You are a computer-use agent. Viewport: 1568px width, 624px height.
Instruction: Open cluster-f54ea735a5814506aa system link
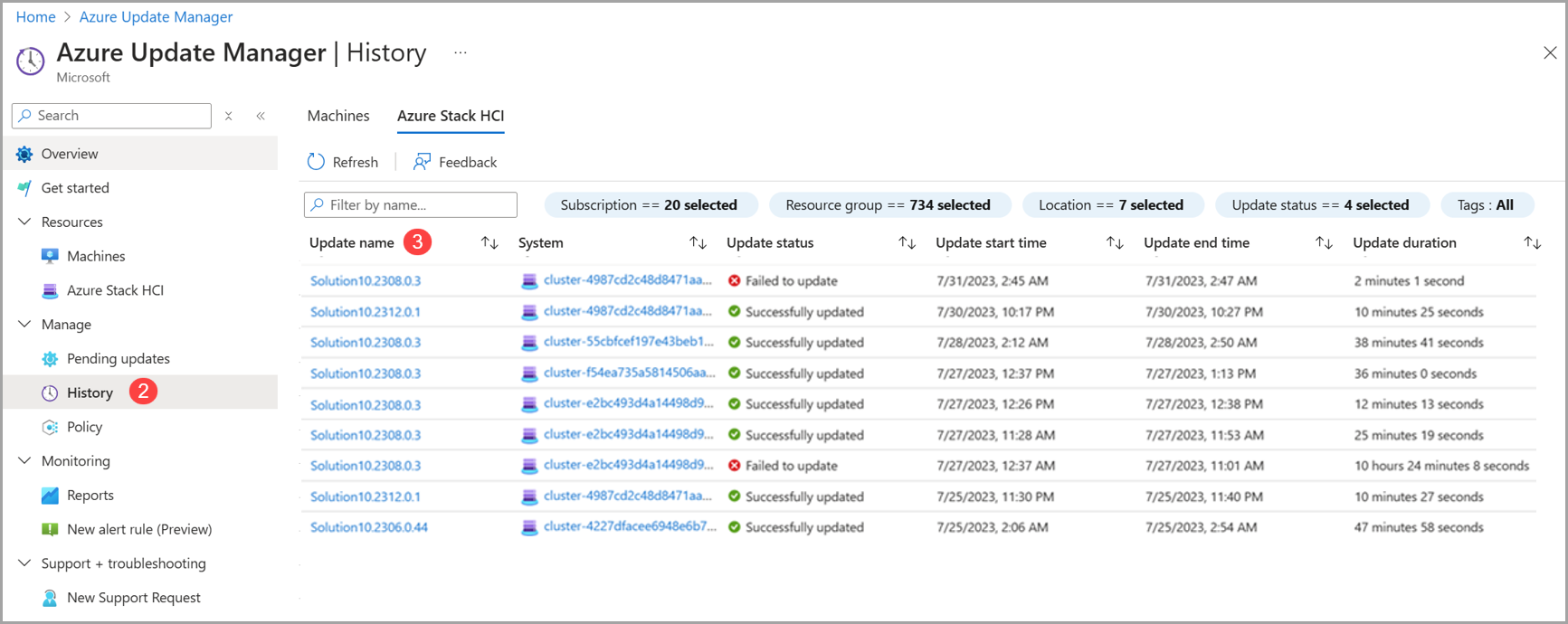click(629, 373)
